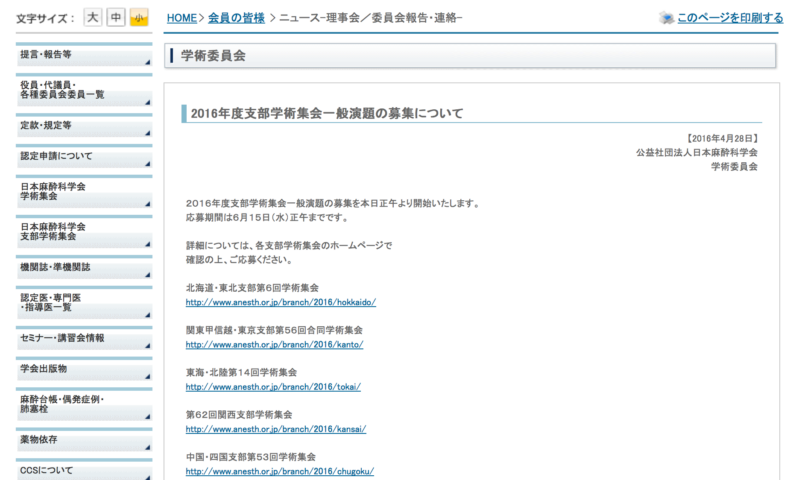
Task: Click the corner arrow on 役員・代議員 item
Action: (148, 102)
